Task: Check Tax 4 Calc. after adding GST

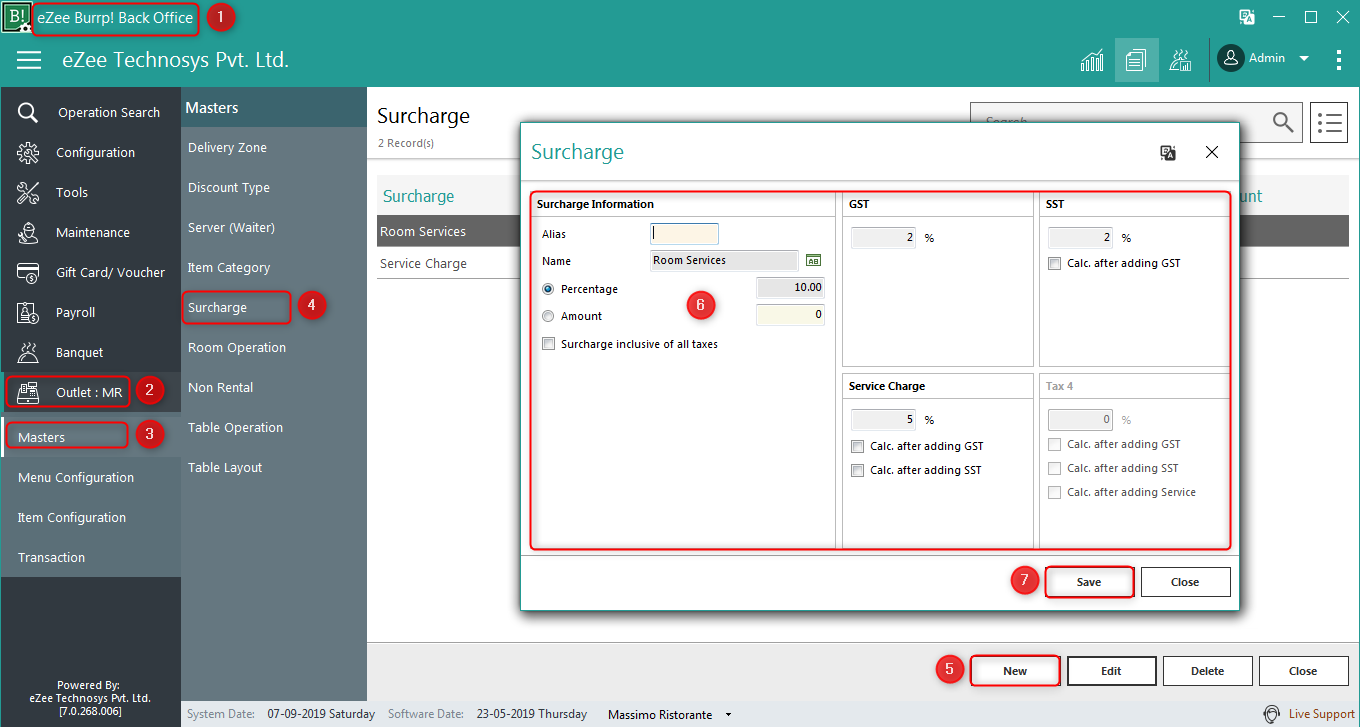Action: point(1054,445)
